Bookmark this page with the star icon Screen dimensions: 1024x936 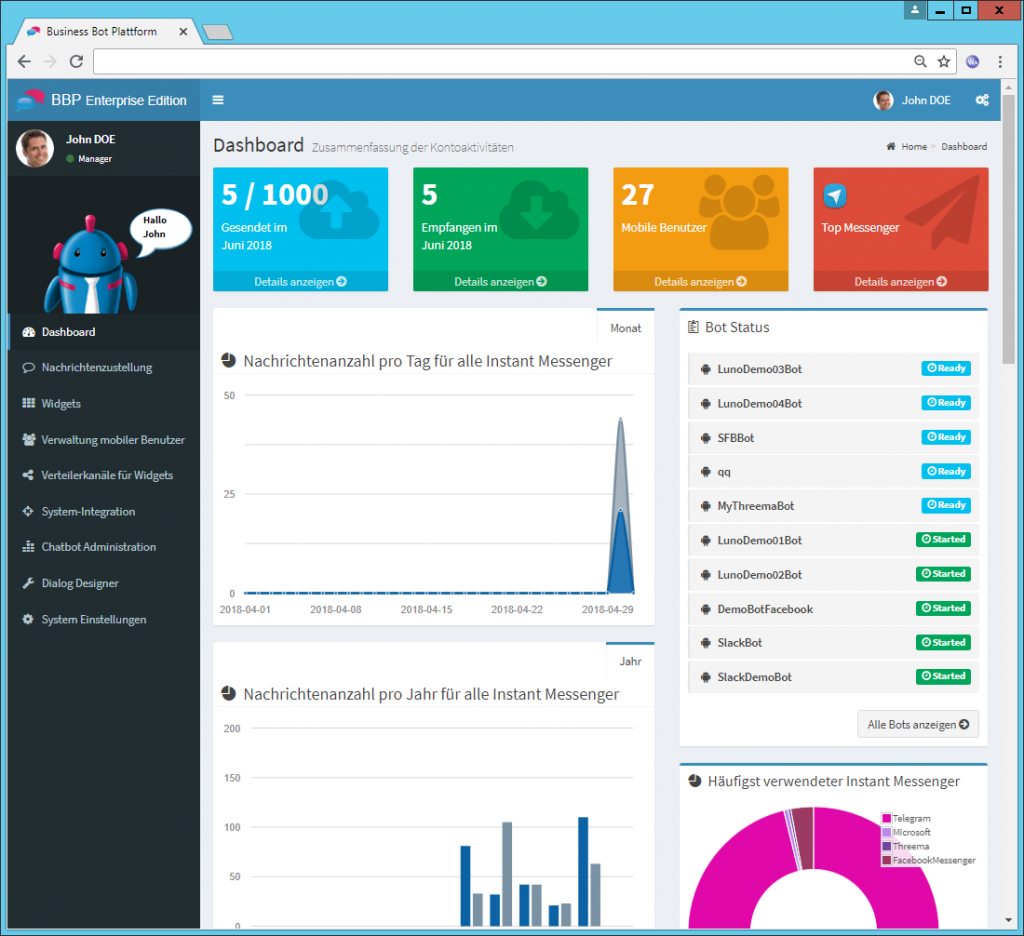(x=944, y=61)
